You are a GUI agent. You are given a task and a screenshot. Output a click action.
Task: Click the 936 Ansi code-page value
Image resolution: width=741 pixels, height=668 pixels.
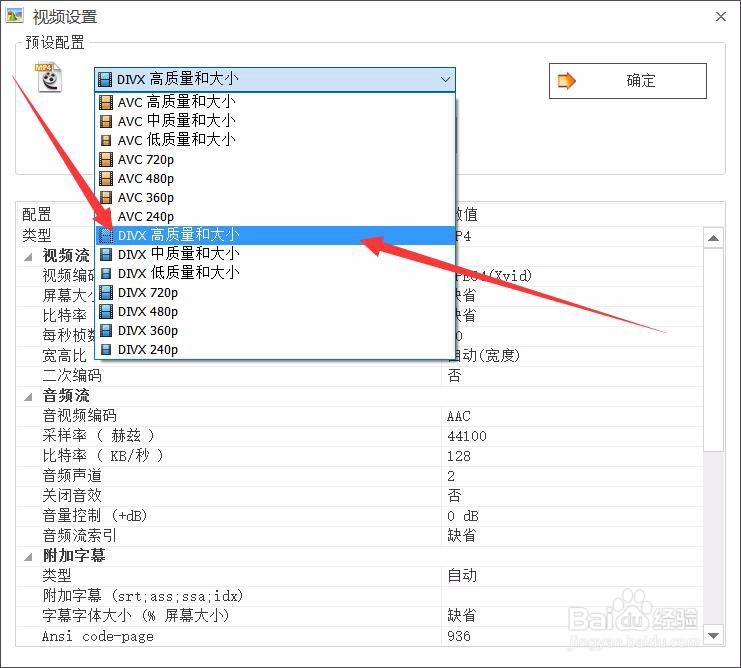[458, 636]
